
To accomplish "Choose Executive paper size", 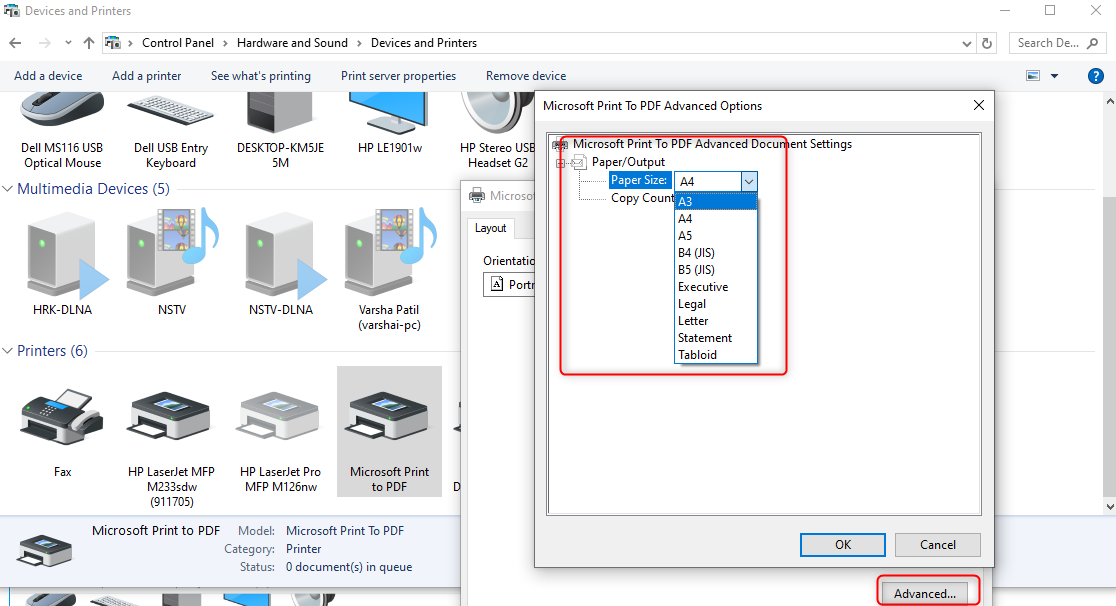I will 715,287.
